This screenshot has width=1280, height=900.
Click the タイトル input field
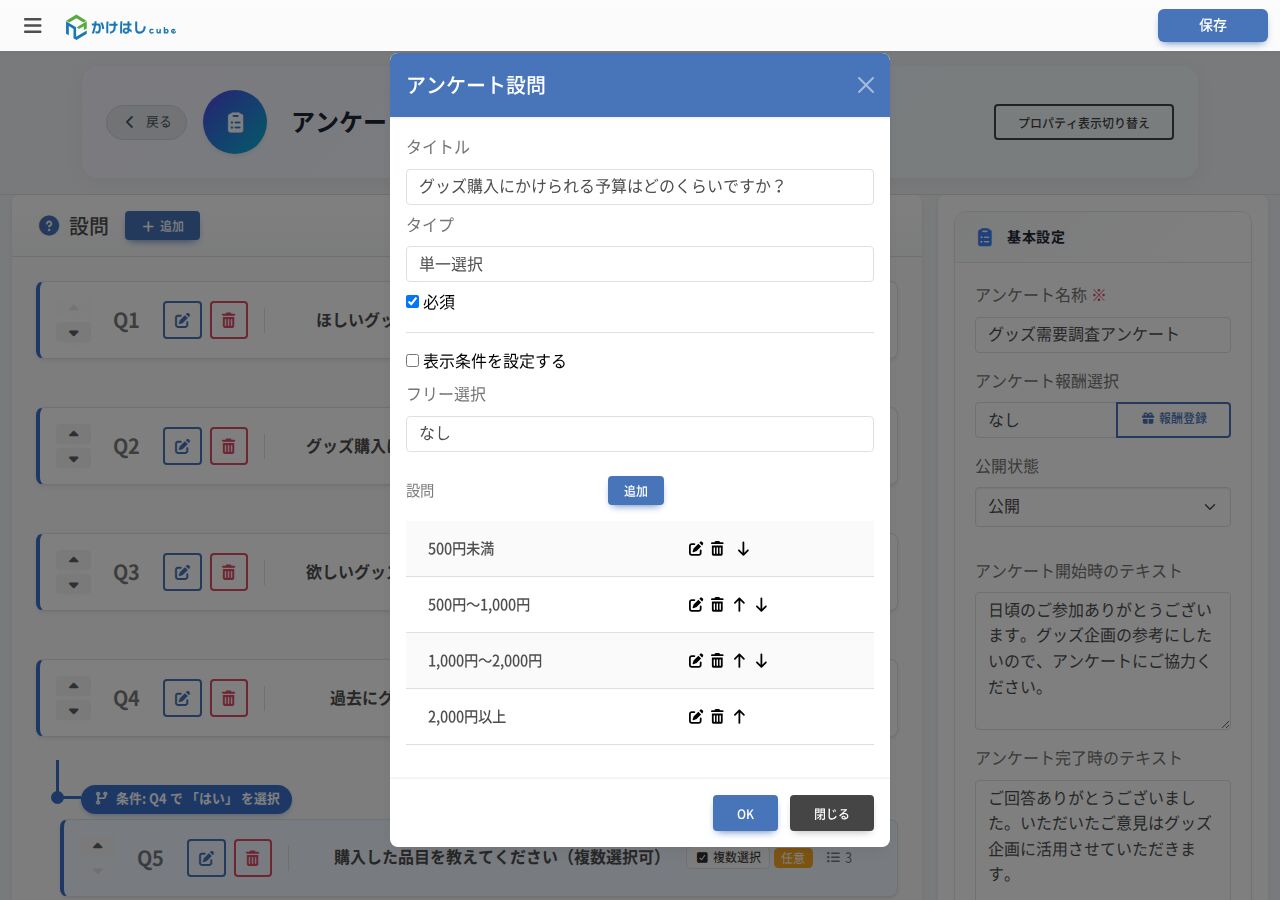tap(640, 187)
